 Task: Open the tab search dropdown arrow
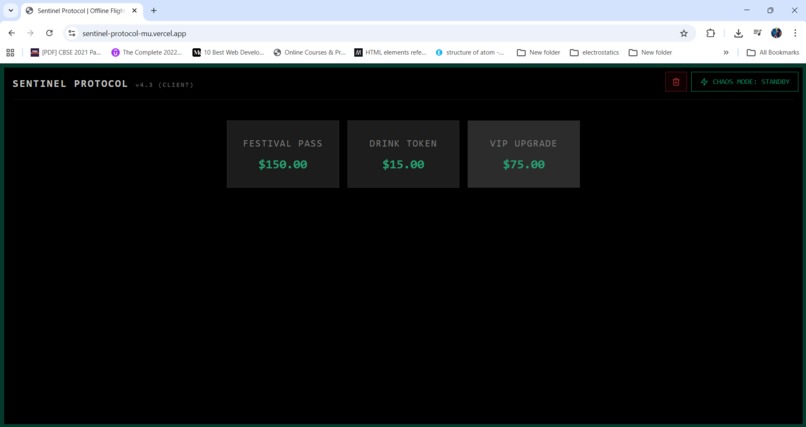tap(10, 10)
